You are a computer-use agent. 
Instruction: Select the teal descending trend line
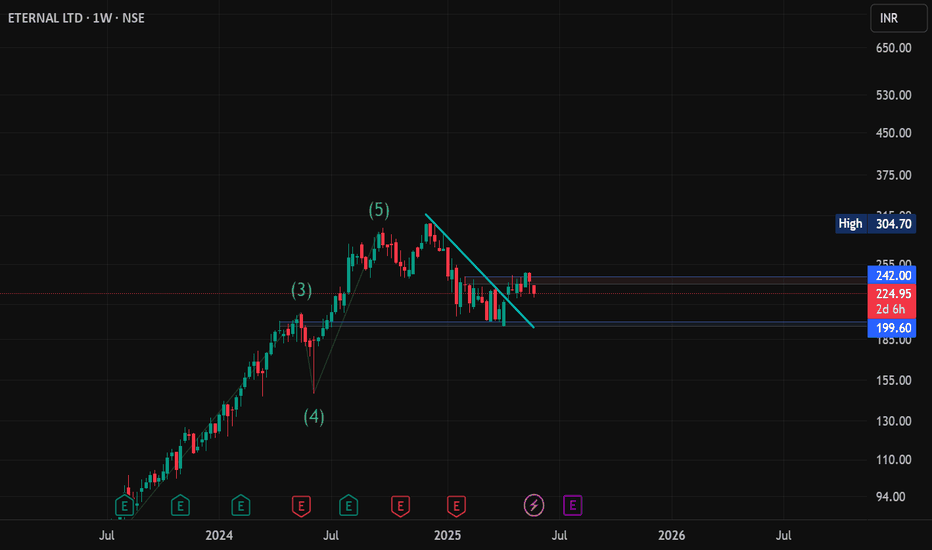(480, 271)
